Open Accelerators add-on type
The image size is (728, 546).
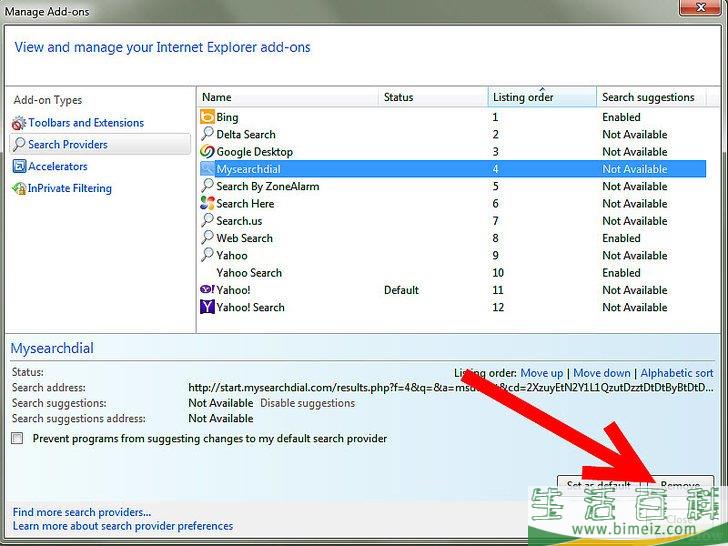coord(58,166)
